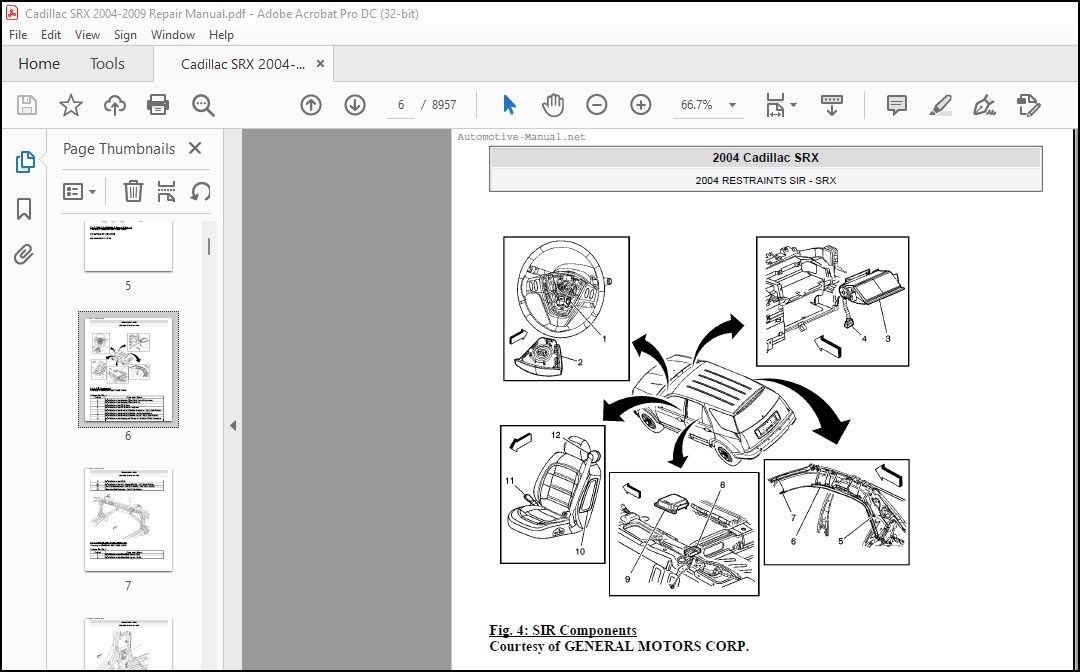Delete the selected page with the trash icon

133,191
